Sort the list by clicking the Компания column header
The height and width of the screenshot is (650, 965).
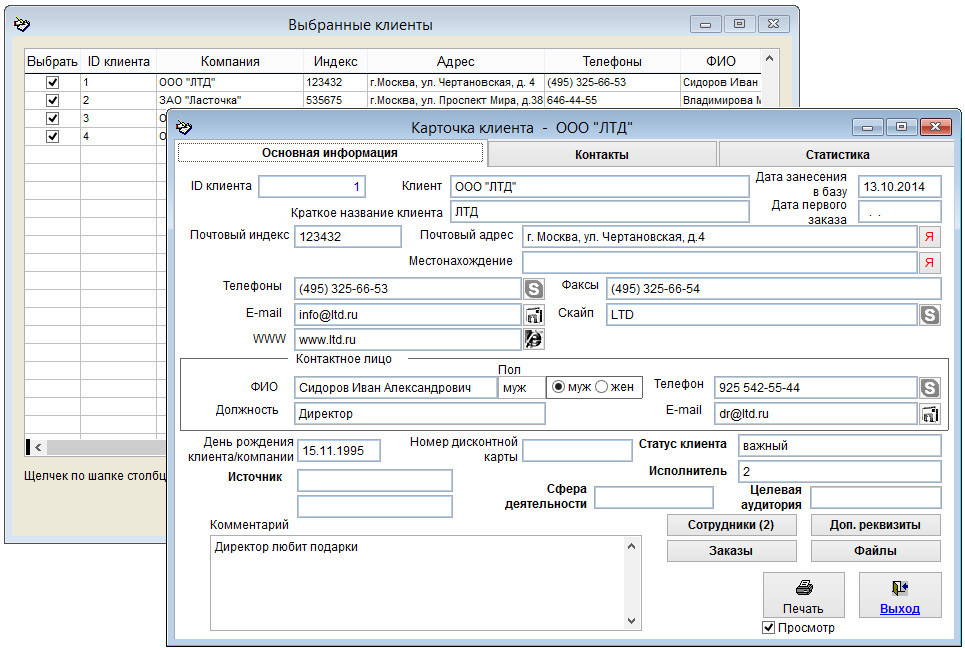(x=230, y=62)
